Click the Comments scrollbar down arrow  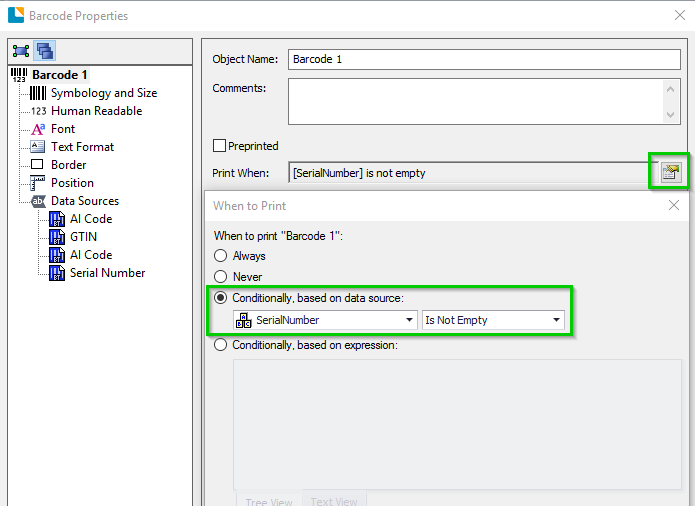click(670, 115)
